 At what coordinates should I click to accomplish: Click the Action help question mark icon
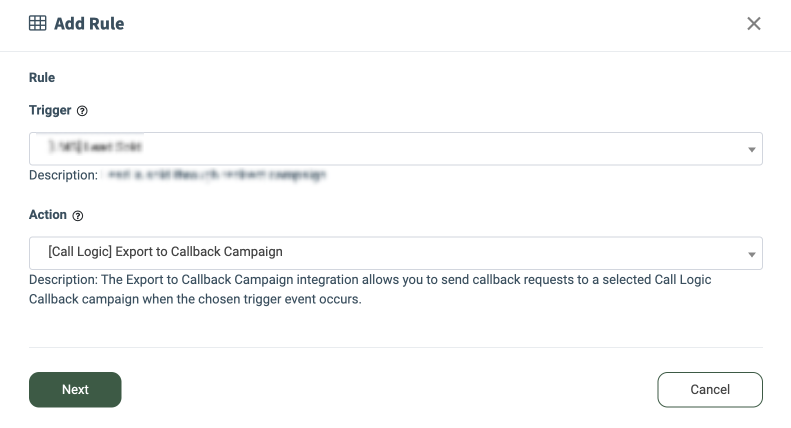[x=78, y=215]
